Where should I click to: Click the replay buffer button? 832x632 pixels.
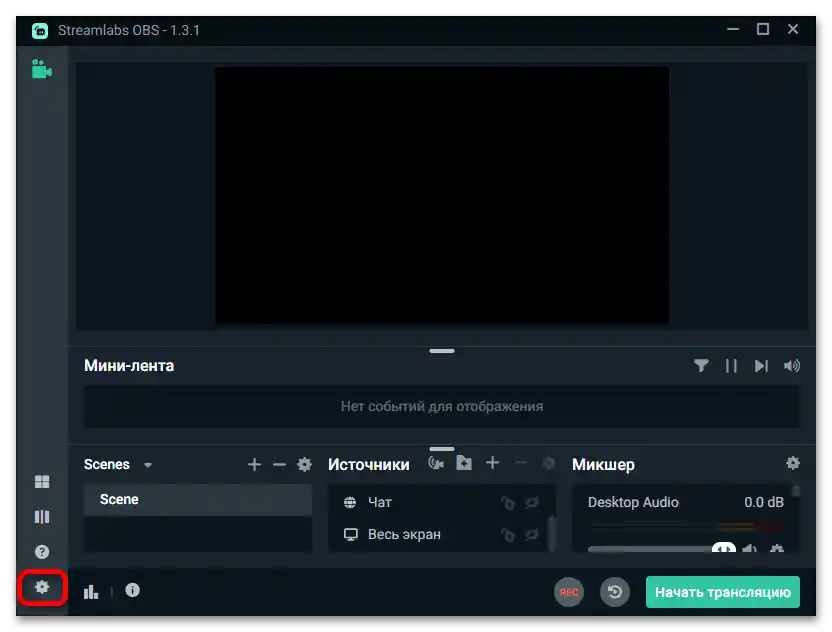pyautogui.click(x=615, y=592)
